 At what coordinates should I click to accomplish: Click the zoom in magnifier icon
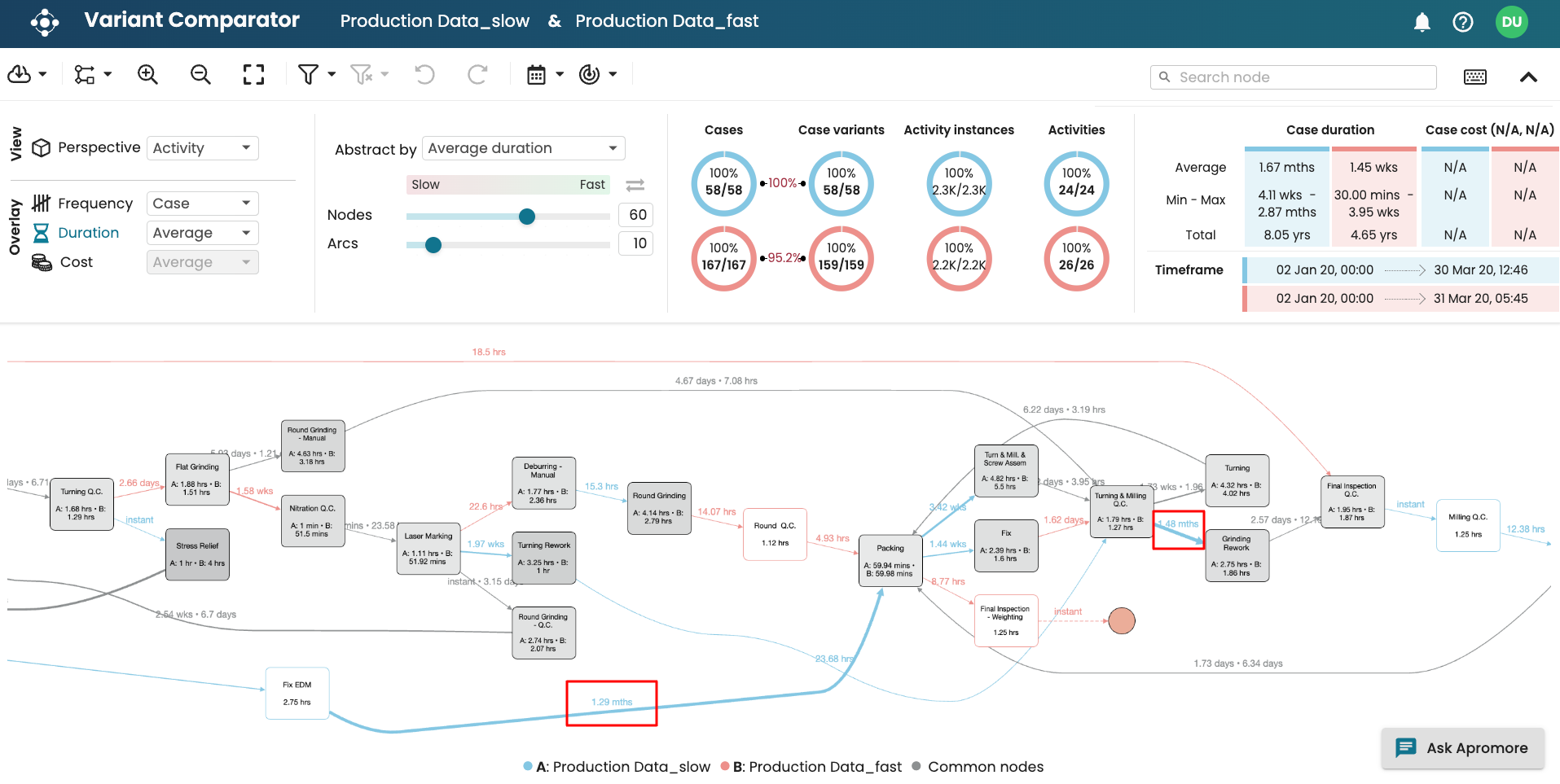pos(147,75)
